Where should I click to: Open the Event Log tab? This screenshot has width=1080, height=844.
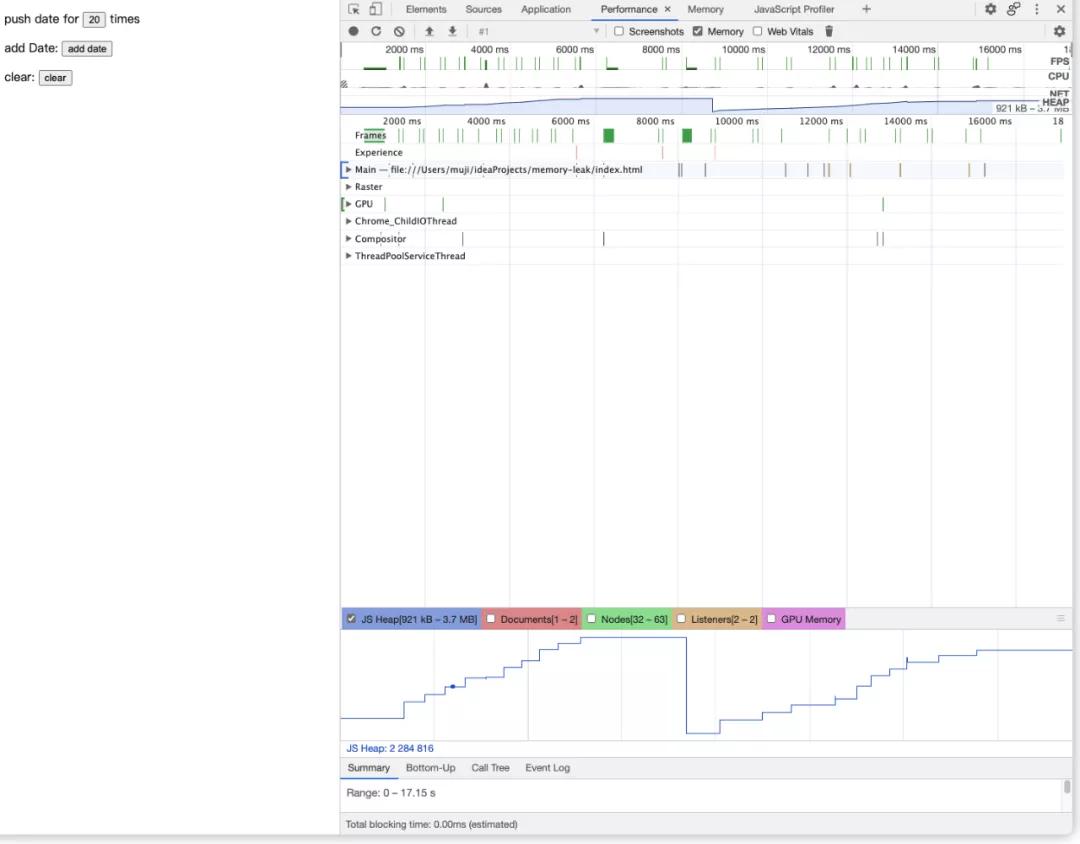(x=548, y=768)
